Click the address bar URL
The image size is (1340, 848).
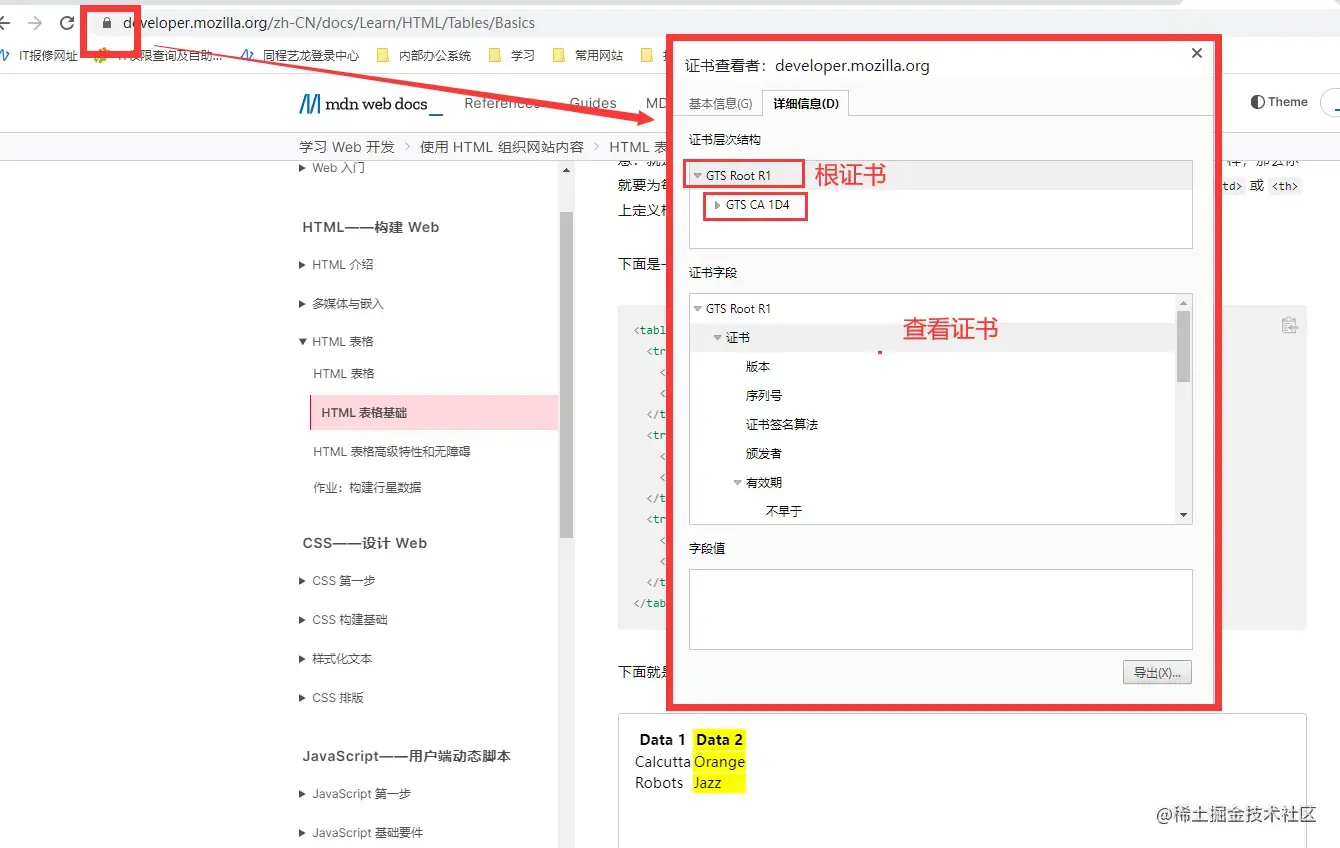pos(328,23)
